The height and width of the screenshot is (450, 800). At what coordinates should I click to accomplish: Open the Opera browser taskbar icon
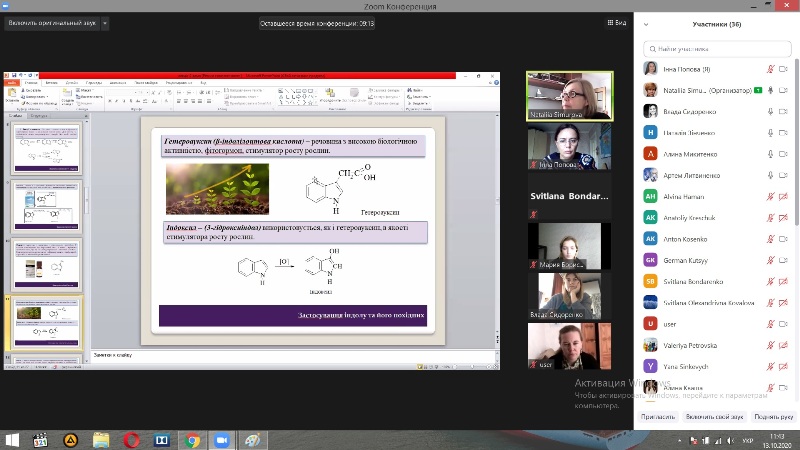[131, 439]
